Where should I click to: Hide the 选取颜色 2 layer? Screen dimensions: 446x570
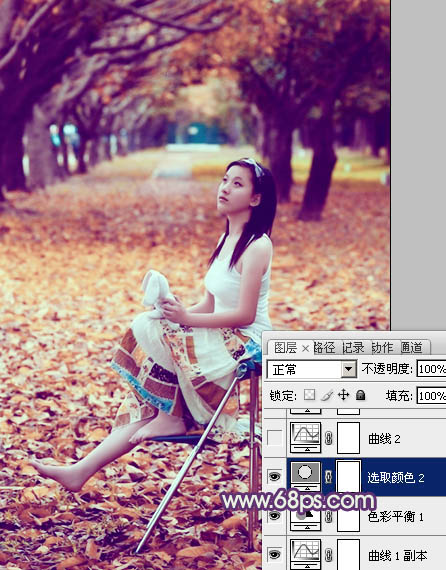(274, 476)
